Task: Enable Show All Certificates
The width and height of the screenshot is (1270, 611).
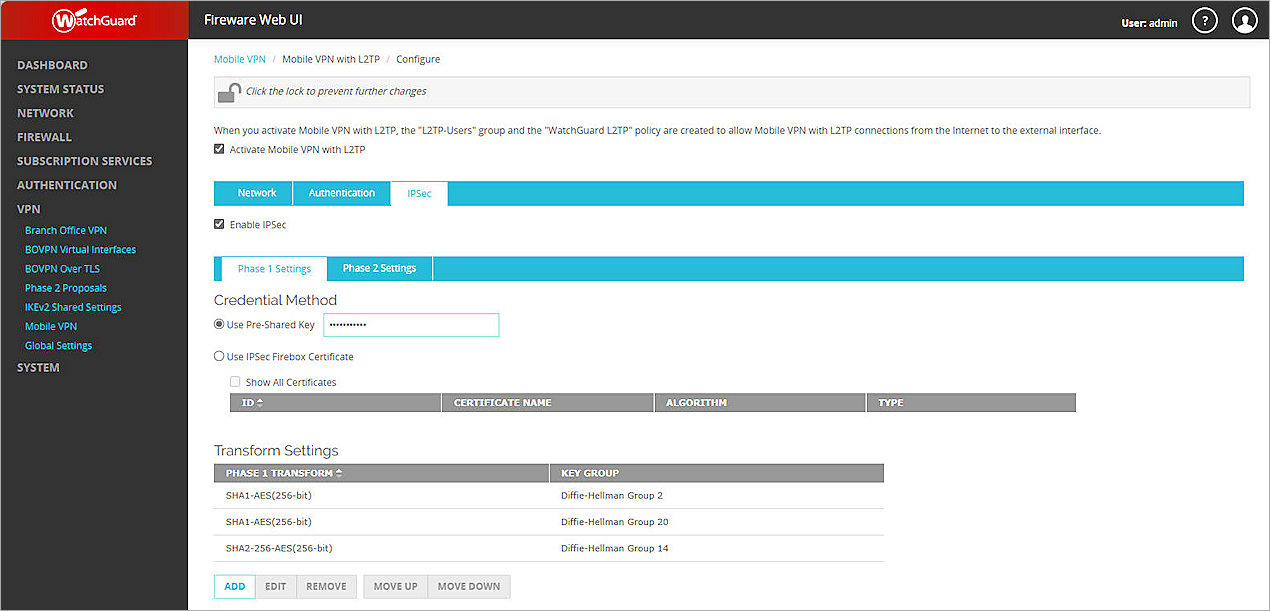Action: coord(235,381)
